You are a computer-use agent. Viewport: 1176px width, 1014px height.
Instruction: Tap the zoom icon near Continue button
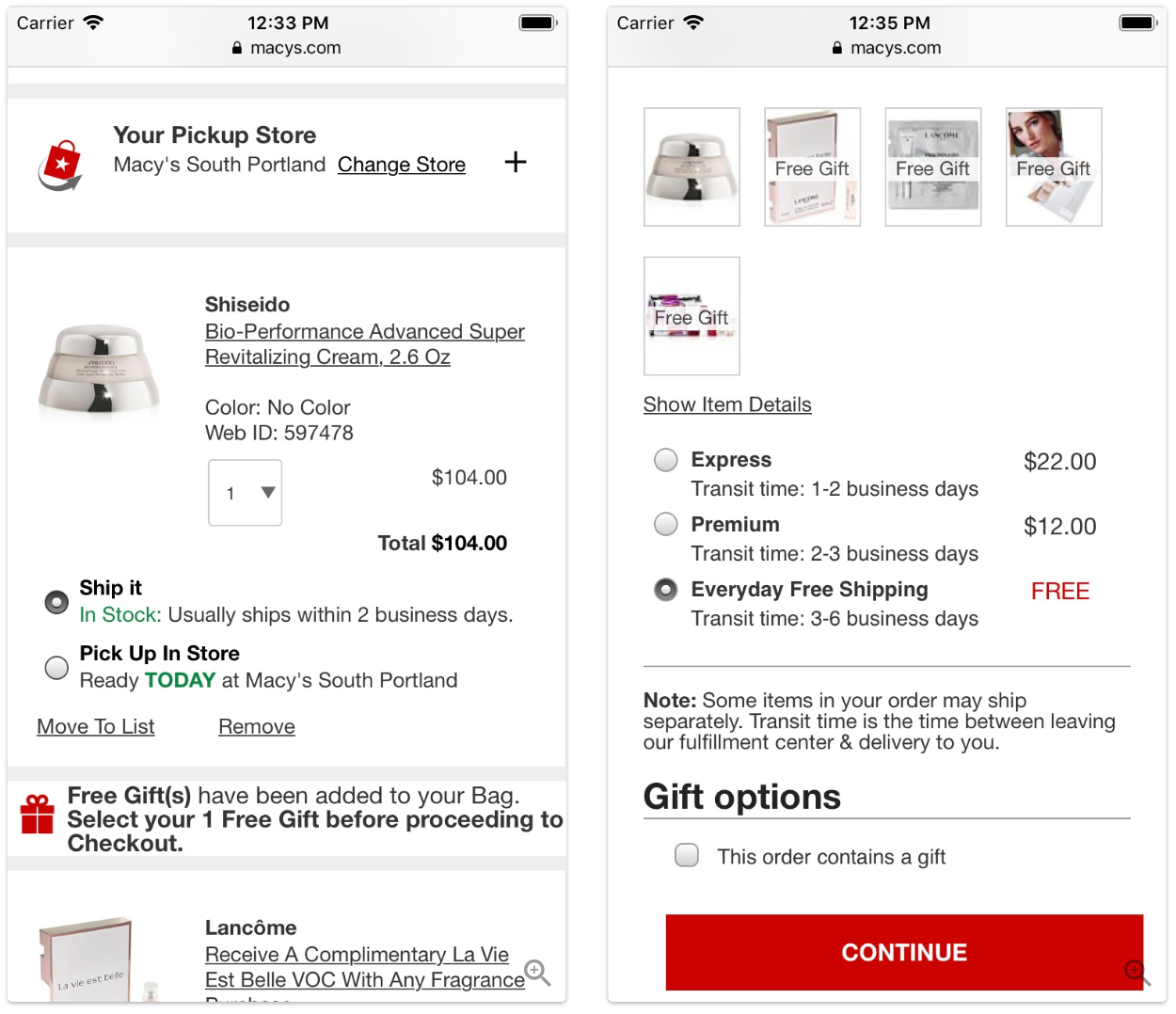point(1136,972)
